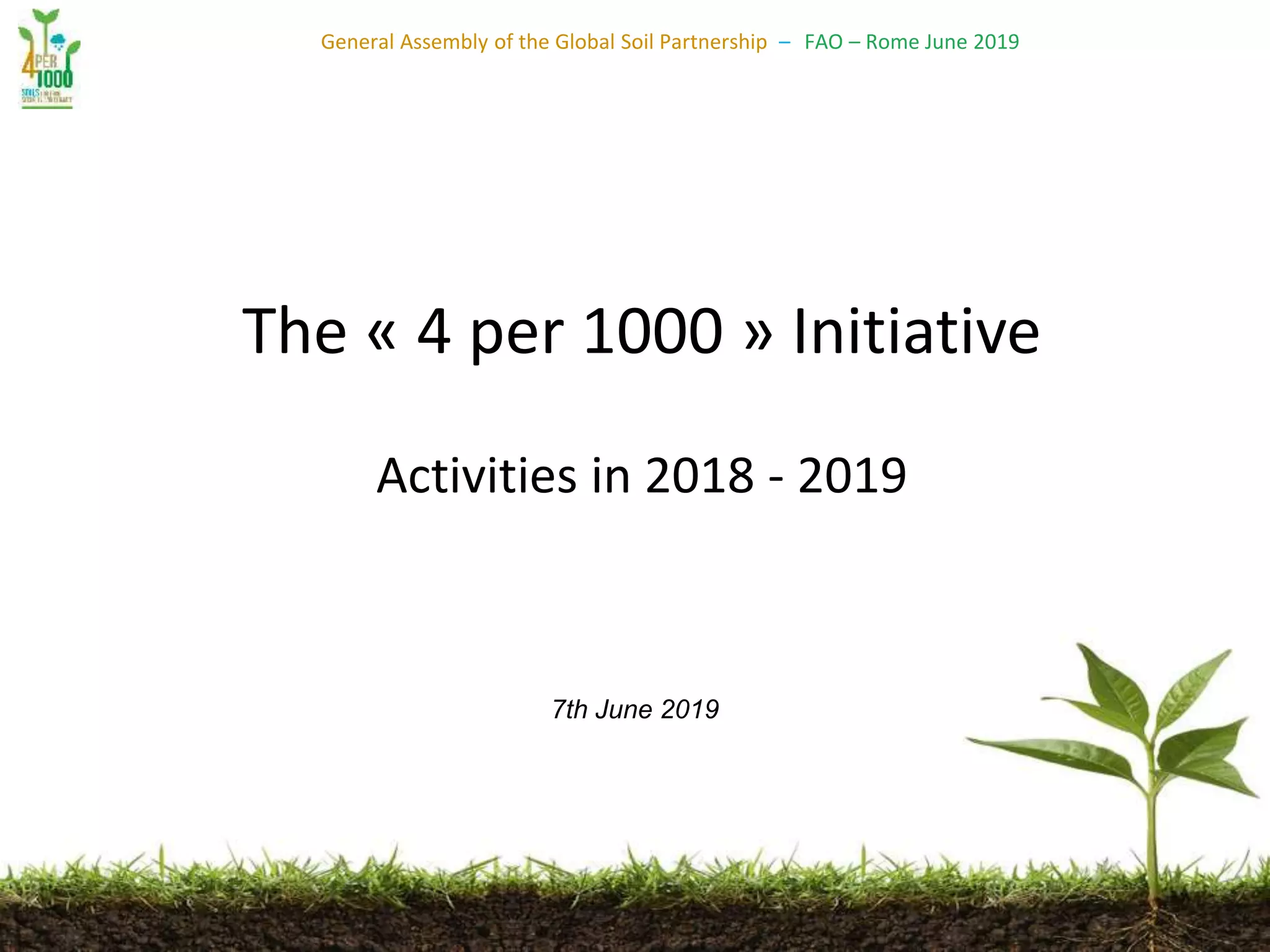Select the 'FAO – Rome June 2019' text
Screen dimensions: 1270x952
click(912, 42)
